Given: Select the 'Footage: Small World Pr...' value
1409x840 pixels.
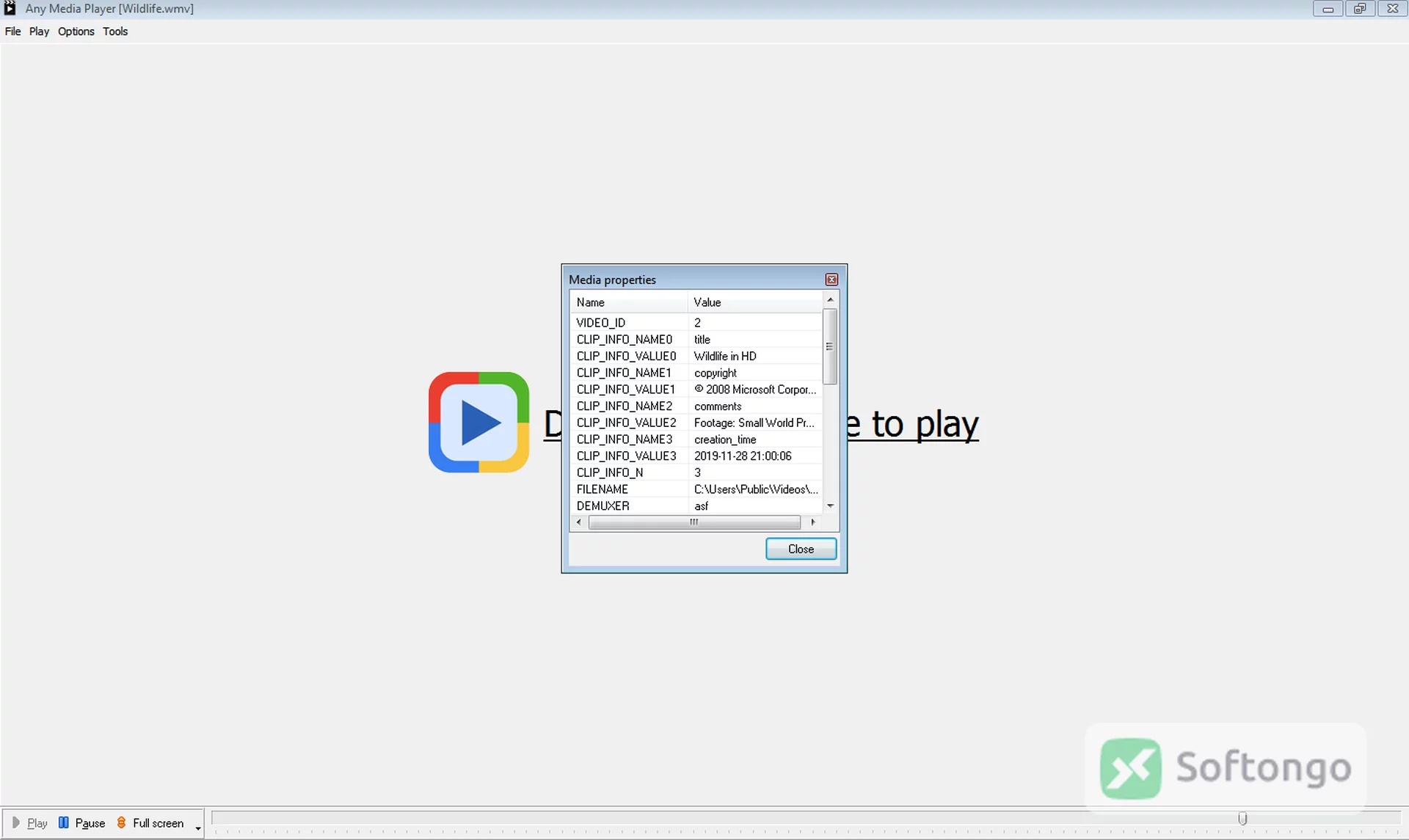Looking at the screenshot, I should 754,423.
